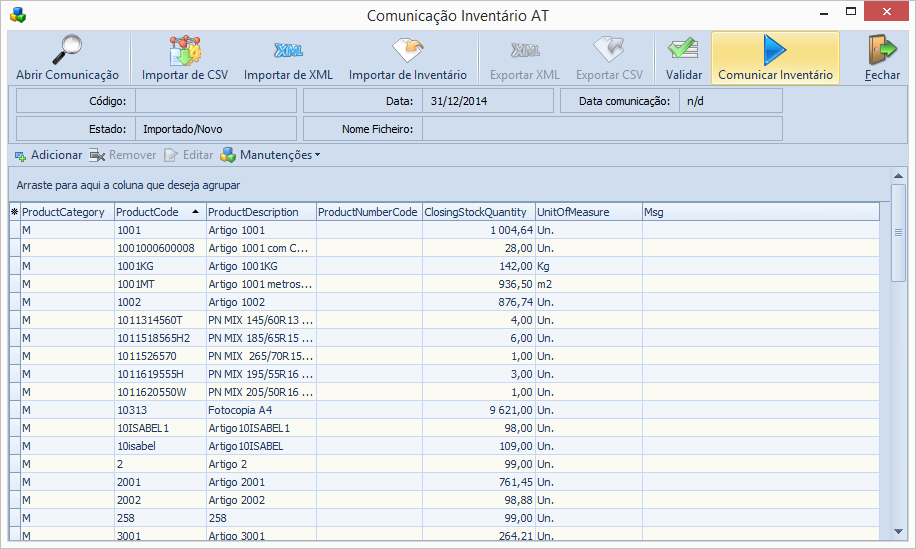Click the scrollbar up arrow
The image size is (916, 549).
(898, 176)
